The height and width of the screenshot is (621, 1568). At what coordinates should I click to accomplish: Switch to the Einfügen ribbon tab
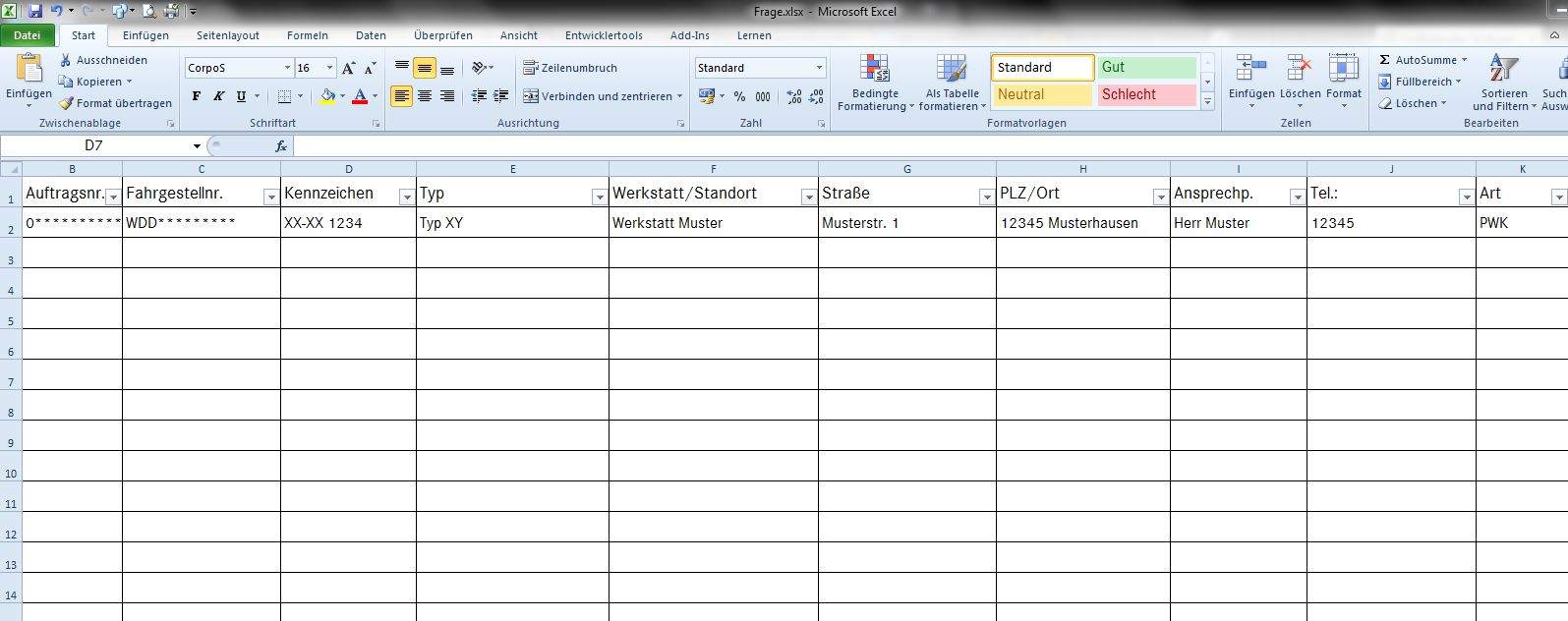[x=145, y=35]
